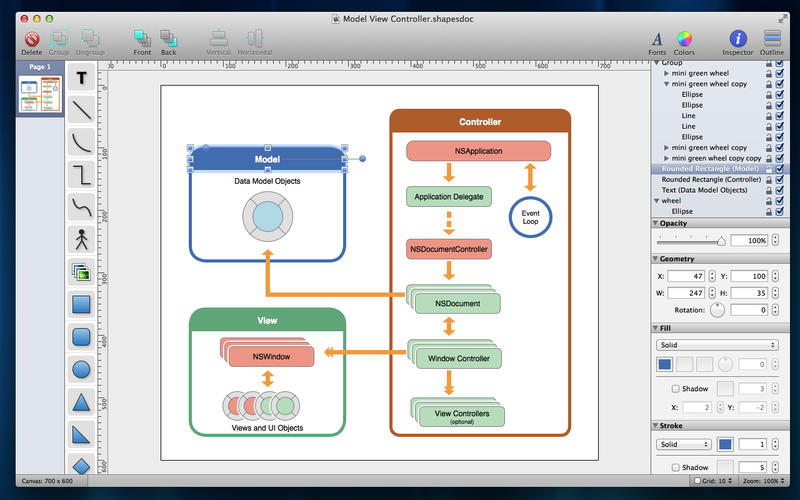Screen dimensions: 800x500
Task: Click the blue Stroke color swatch
Action: (x=725, y=444)
